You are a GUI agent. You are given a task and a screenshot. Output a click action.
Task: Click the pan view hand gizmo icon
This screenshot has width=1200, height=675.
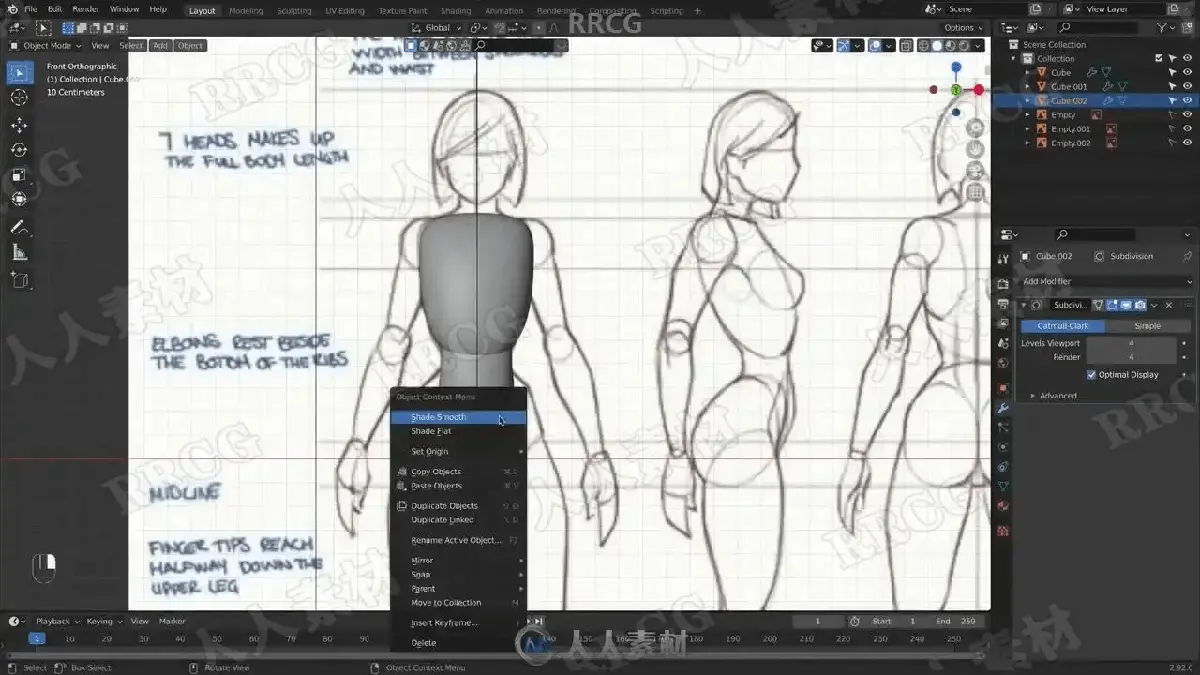tap(975, 150)
